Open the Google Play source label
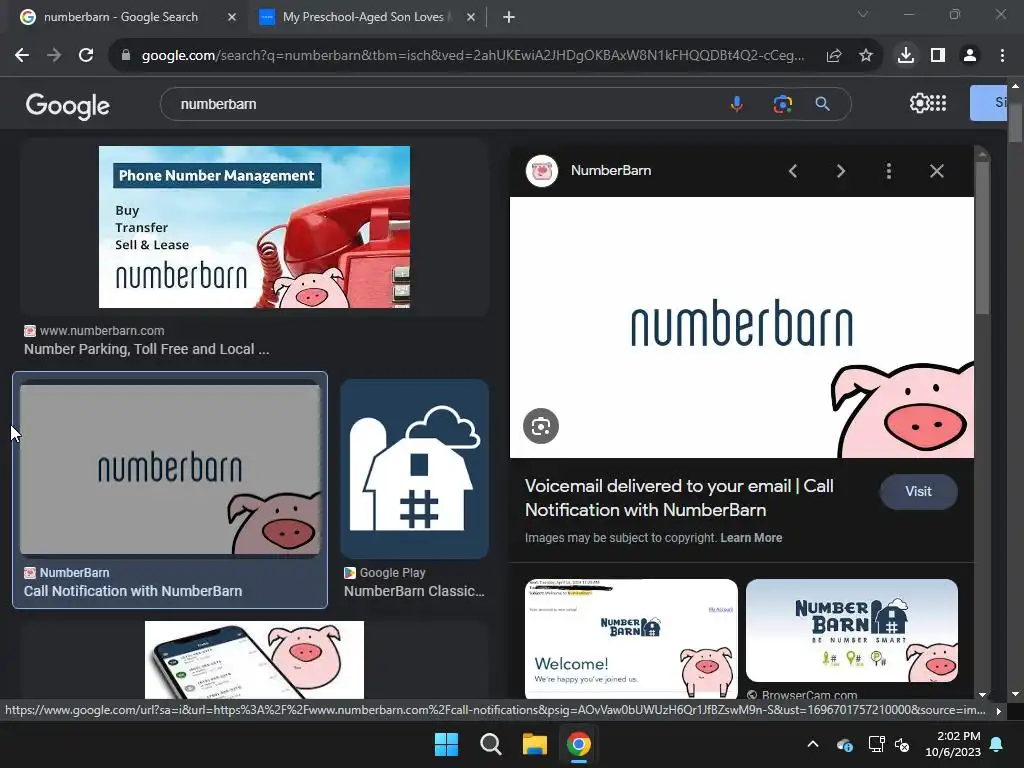Viewport: 1024px width, 768px height. pos(392,573)
